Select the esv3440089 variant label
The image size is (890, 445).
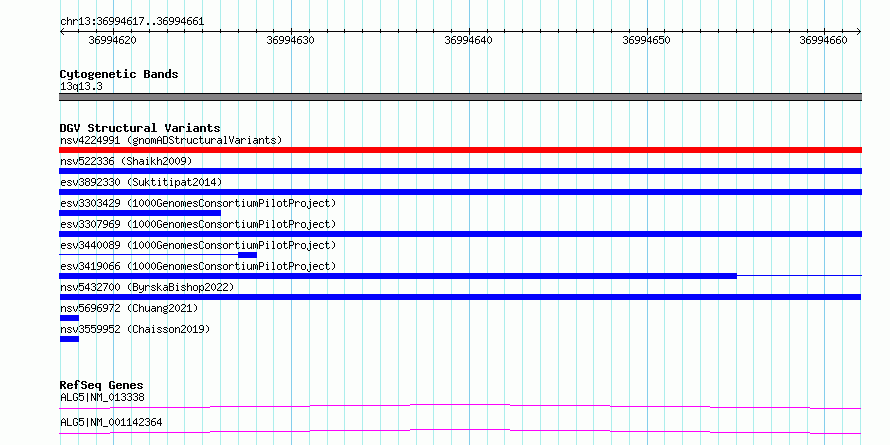click(198, 245)
